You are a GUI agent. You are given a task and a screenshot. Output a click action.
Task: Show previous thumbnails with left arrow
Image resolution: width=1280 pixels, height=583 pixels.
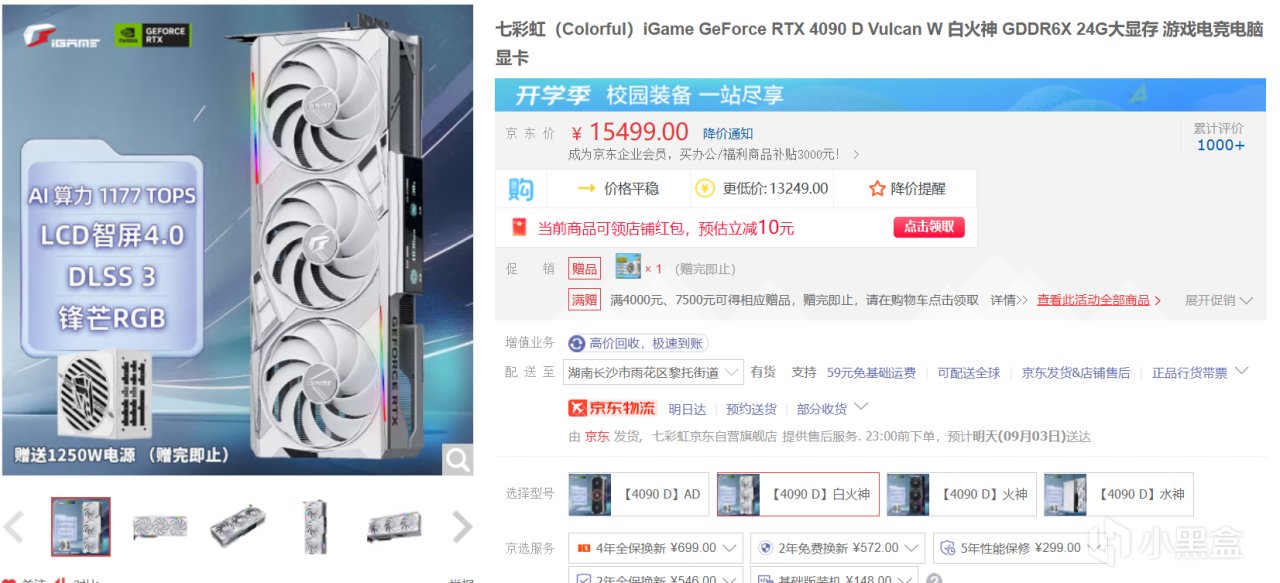pyautogui.click(x=14, y=526)
